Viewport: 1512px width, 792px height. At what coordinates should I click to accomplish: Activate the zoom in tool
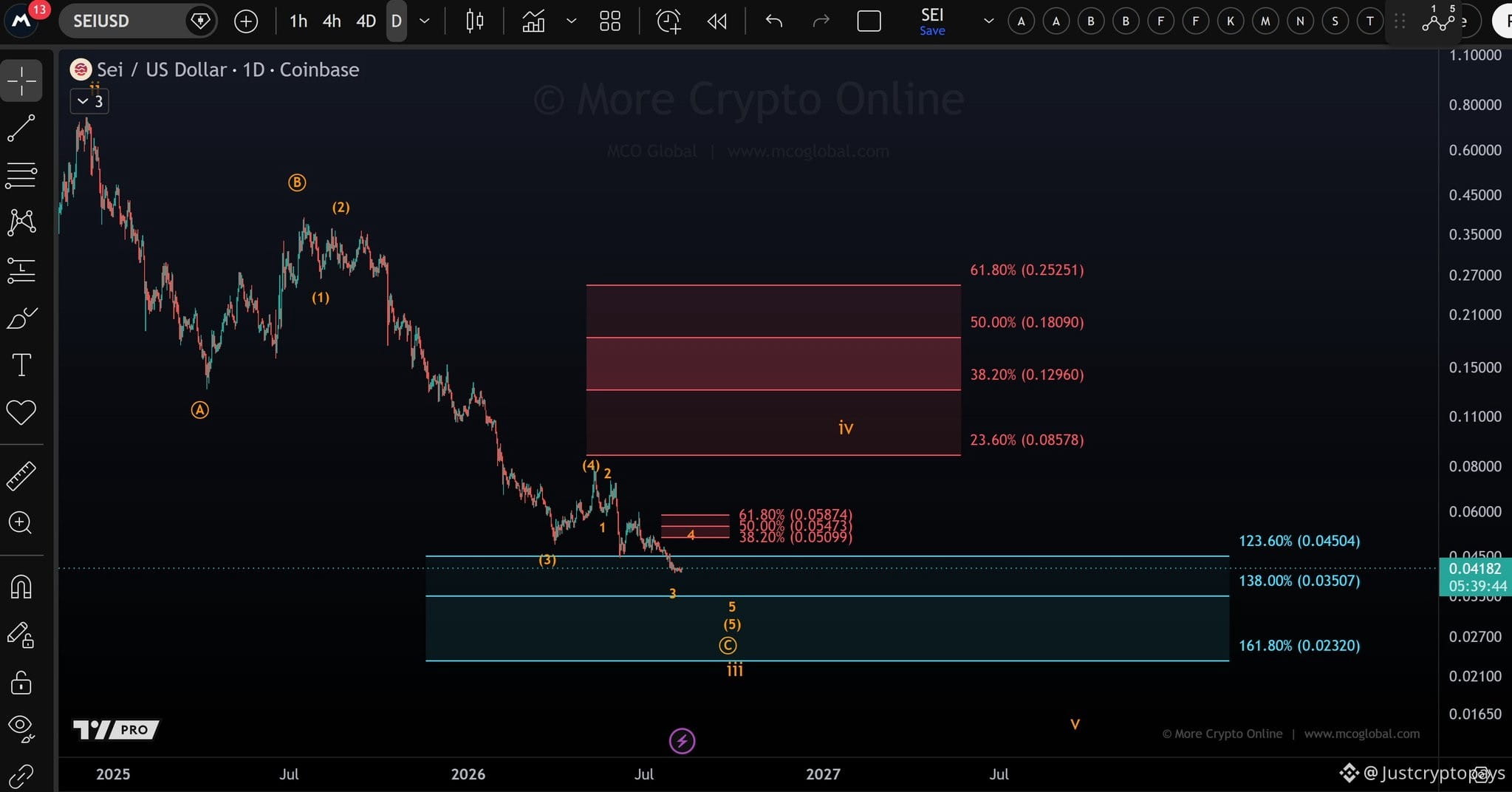(21, 523)
